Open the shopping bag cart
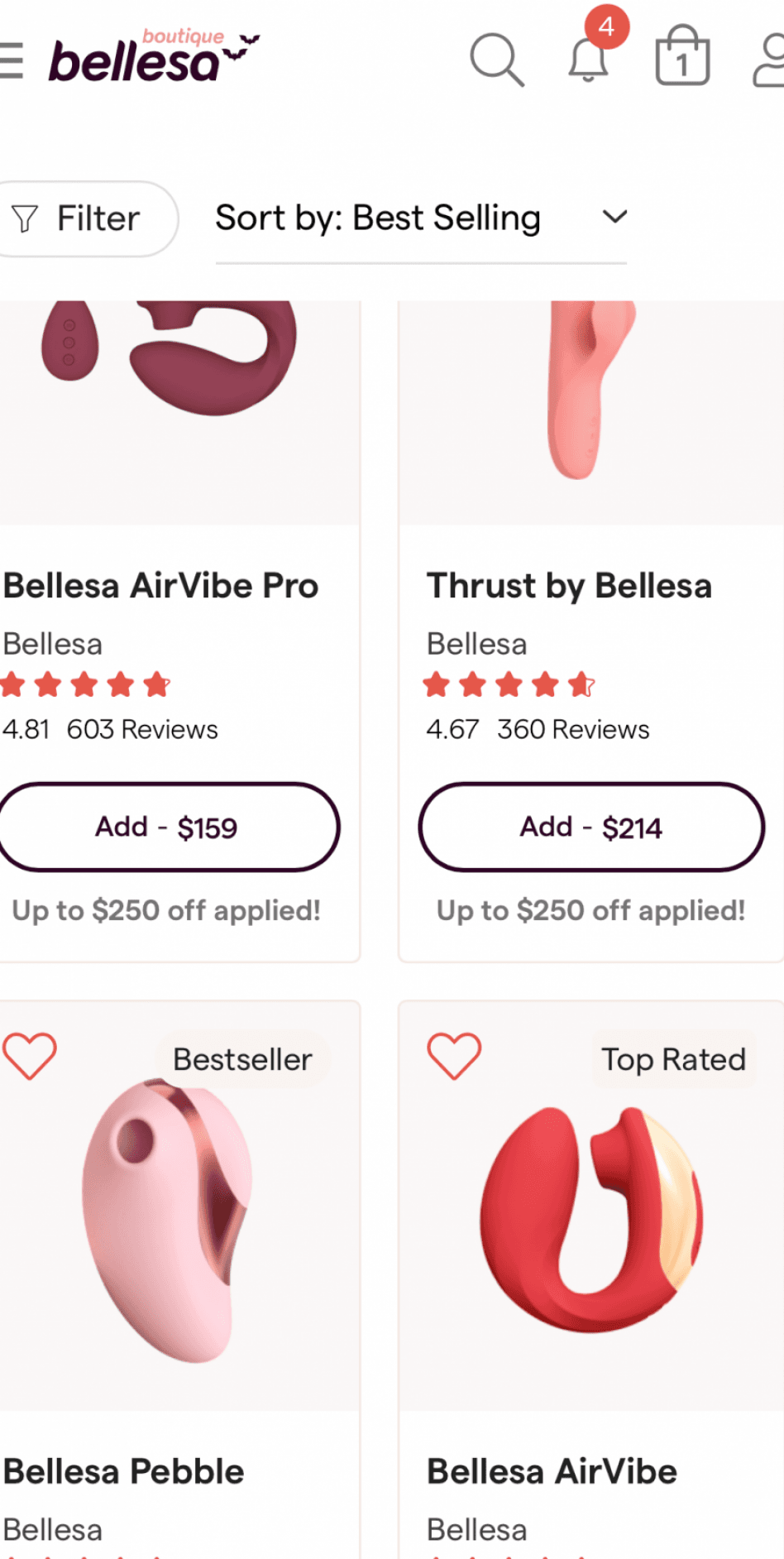Screen dimensions: 784x1559 click(682, 58)
